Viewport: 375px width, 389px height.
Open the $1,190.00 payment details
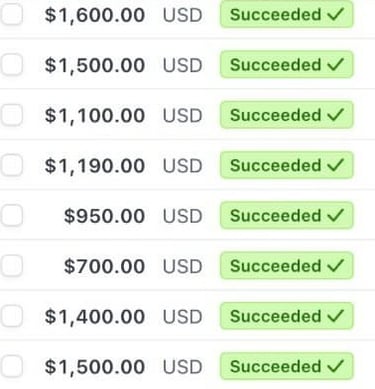click(x=95, y=166)
